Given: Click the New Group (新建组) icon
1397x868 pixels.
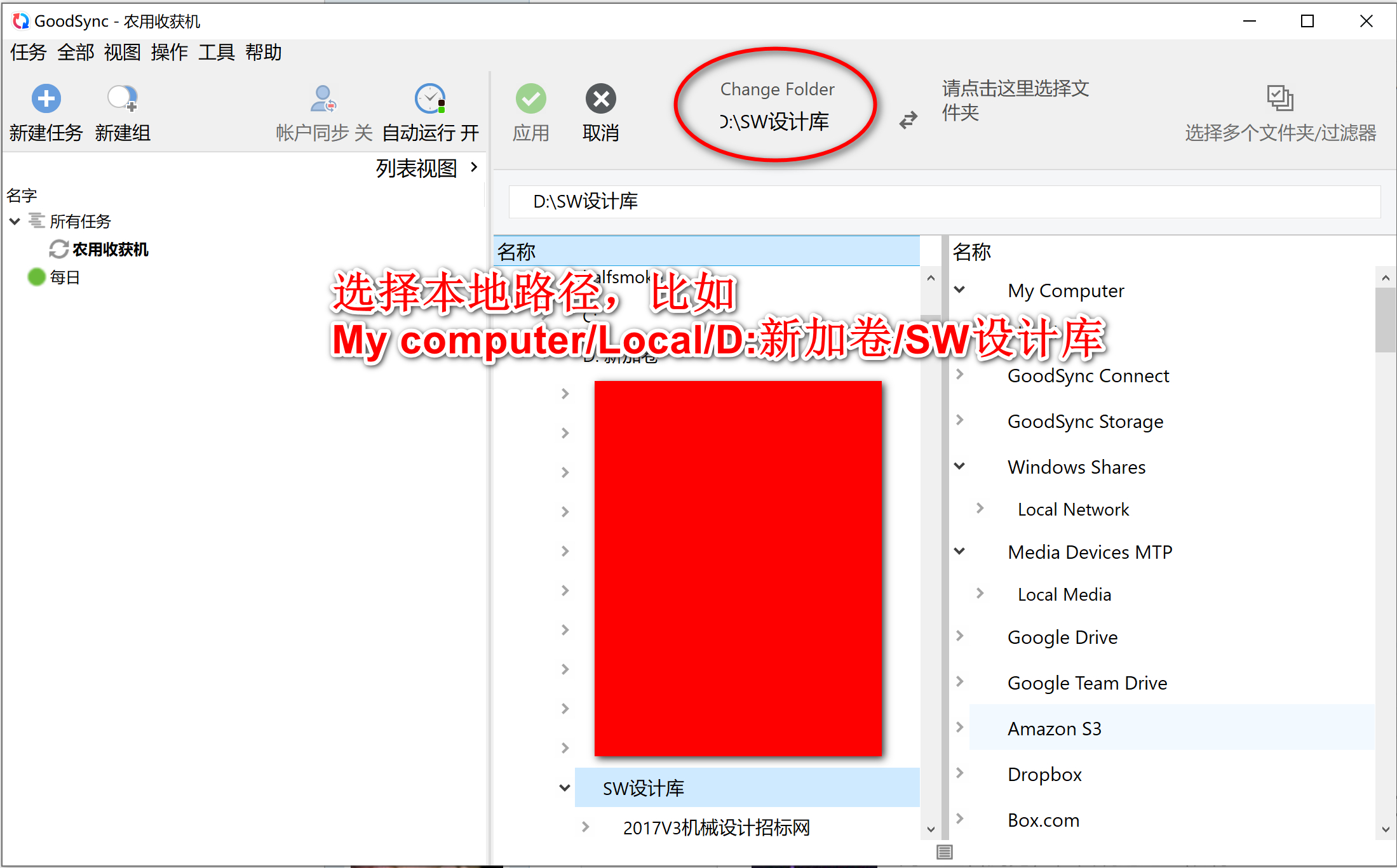Looking at the screenshot, I should coord(122,98).
